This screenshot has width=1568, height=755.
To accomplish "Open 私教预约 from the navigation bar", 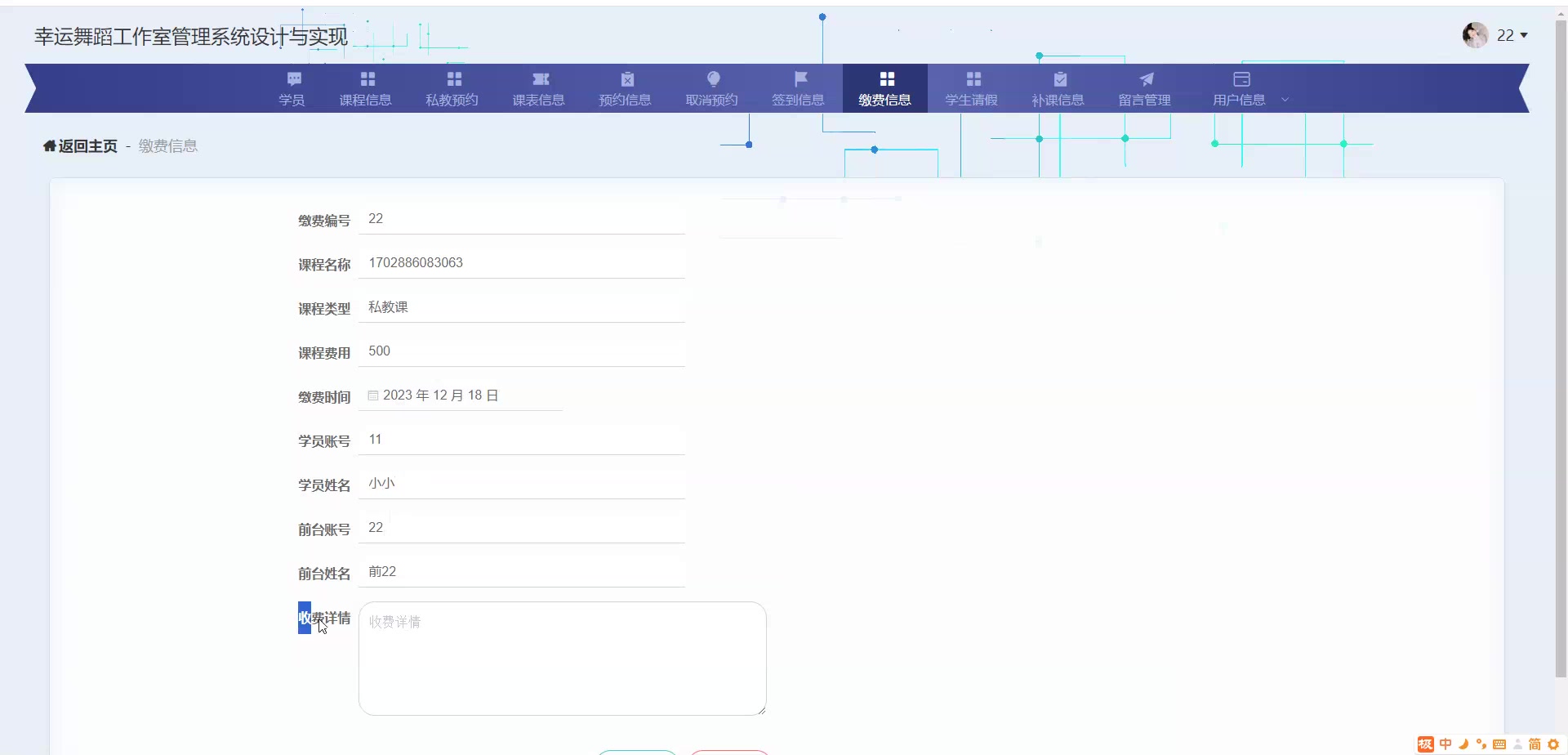I will 452,88.
